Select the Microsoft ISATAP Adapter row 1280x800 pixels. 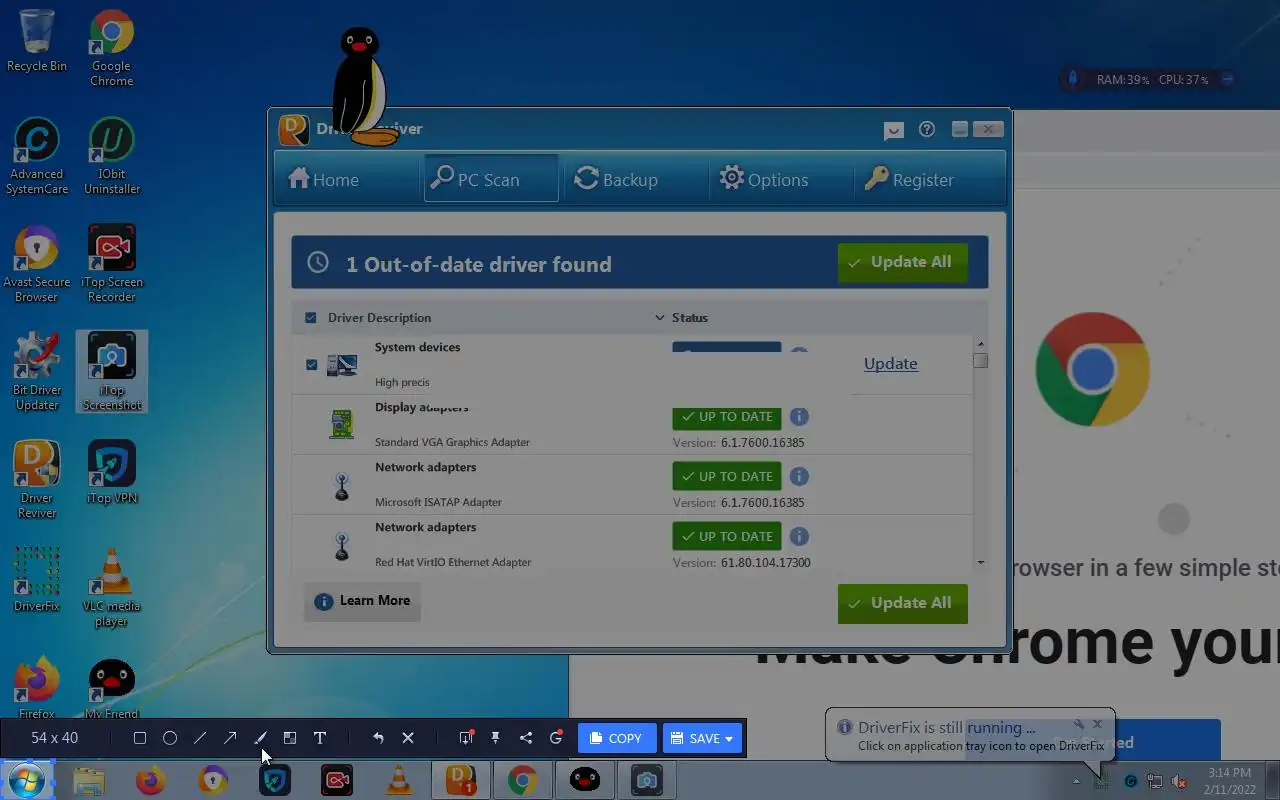[x=632, y=484]
